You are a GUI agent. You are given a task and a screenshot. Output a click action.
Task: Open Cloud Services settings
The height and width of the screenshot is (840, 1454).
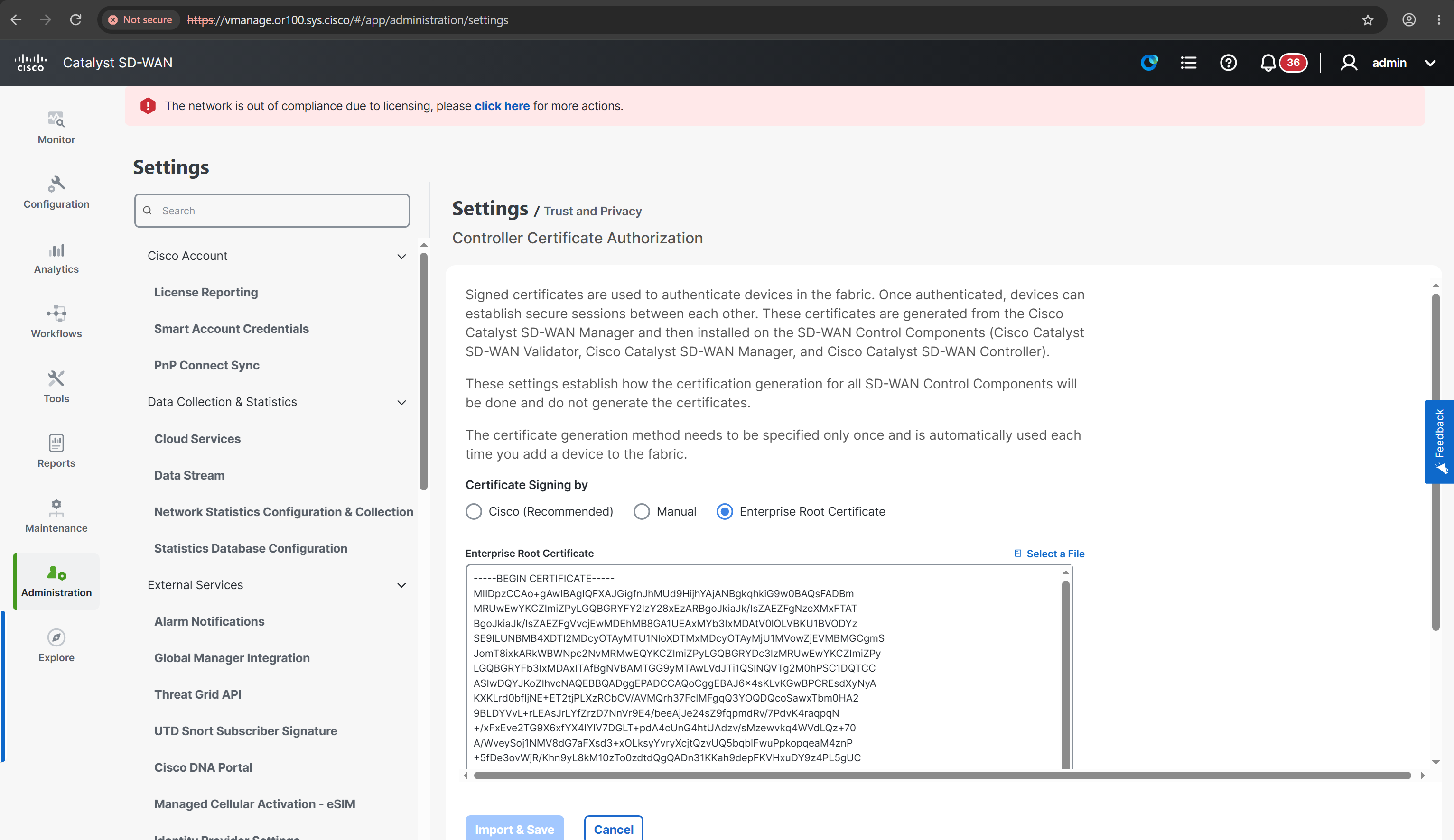point(197,439)
